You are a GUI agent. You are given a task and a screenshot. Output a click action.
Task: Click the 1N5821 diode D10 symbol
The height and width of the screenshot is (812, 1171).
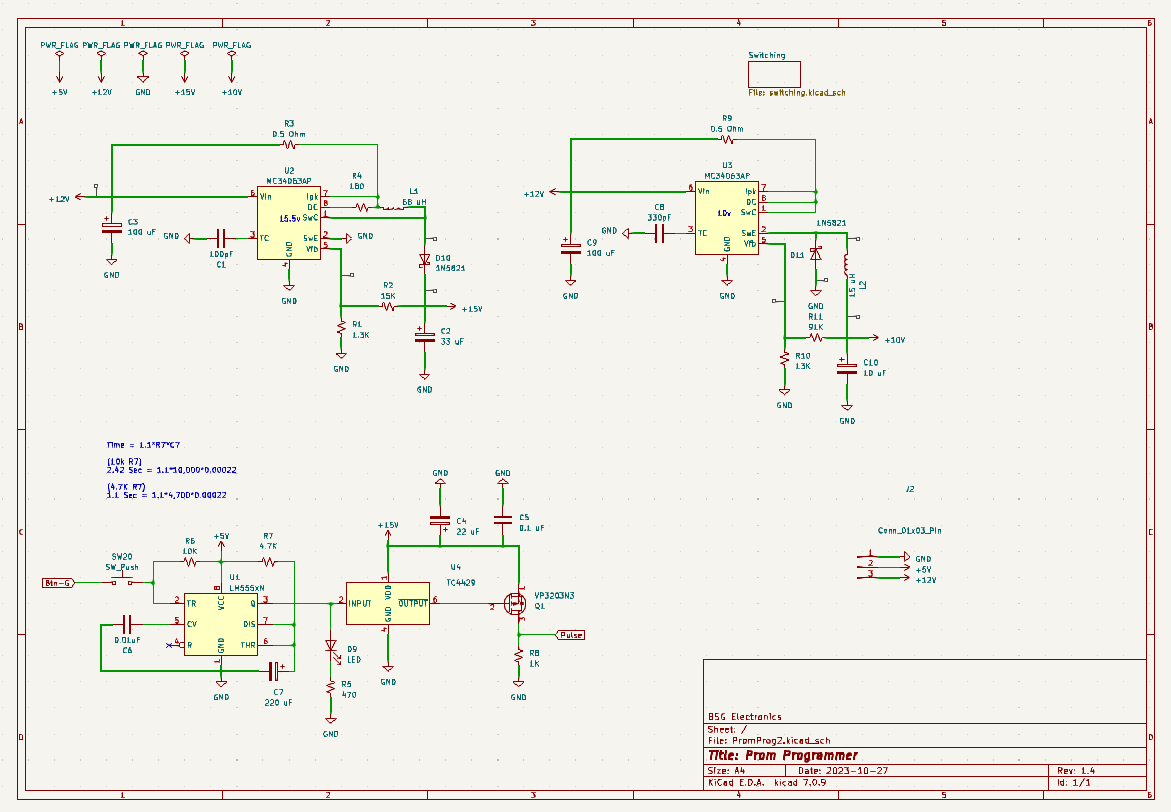425,258
